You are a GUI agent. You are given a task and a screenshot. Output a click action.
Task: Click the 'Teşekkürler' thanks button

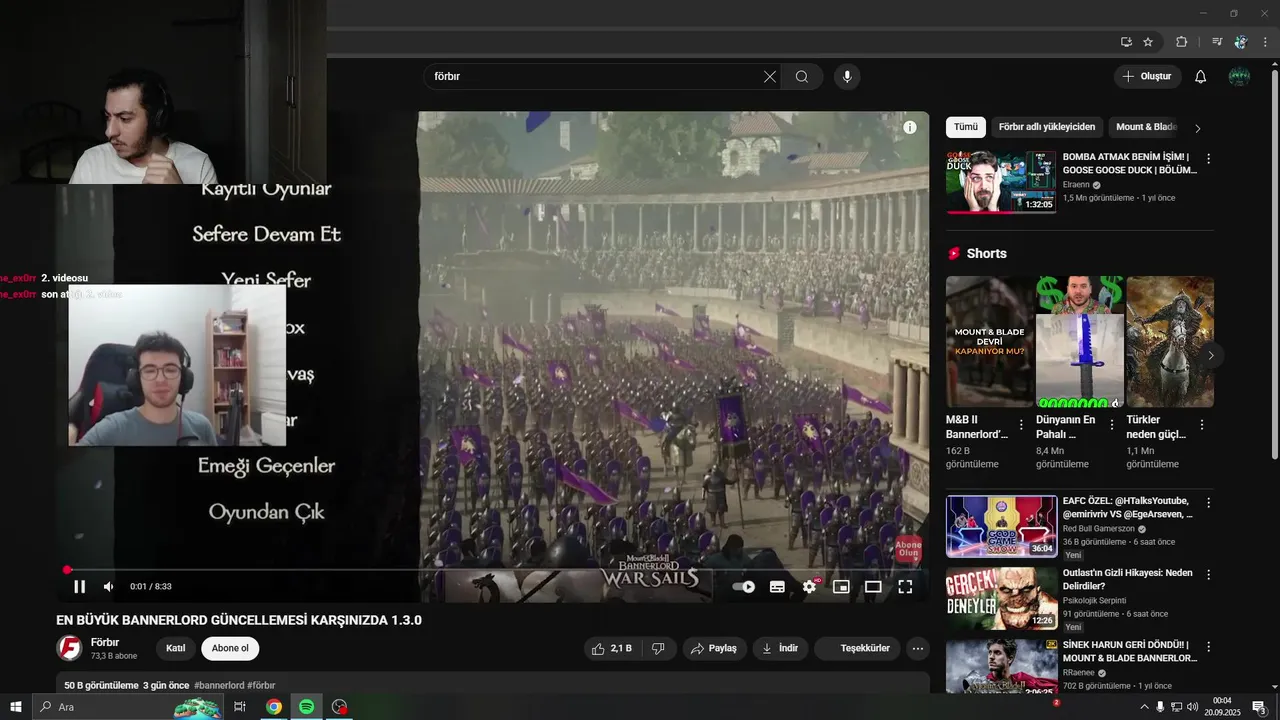point(856,648)
